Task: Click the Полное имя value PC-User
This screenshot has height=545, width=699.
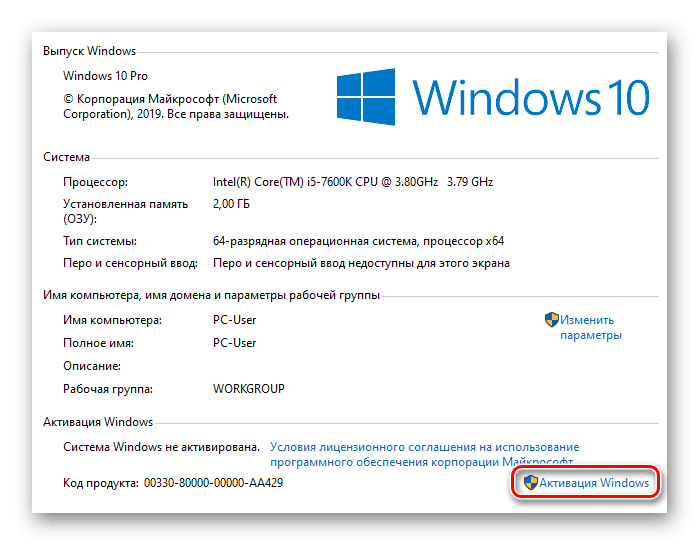Action: coord(234,343)
